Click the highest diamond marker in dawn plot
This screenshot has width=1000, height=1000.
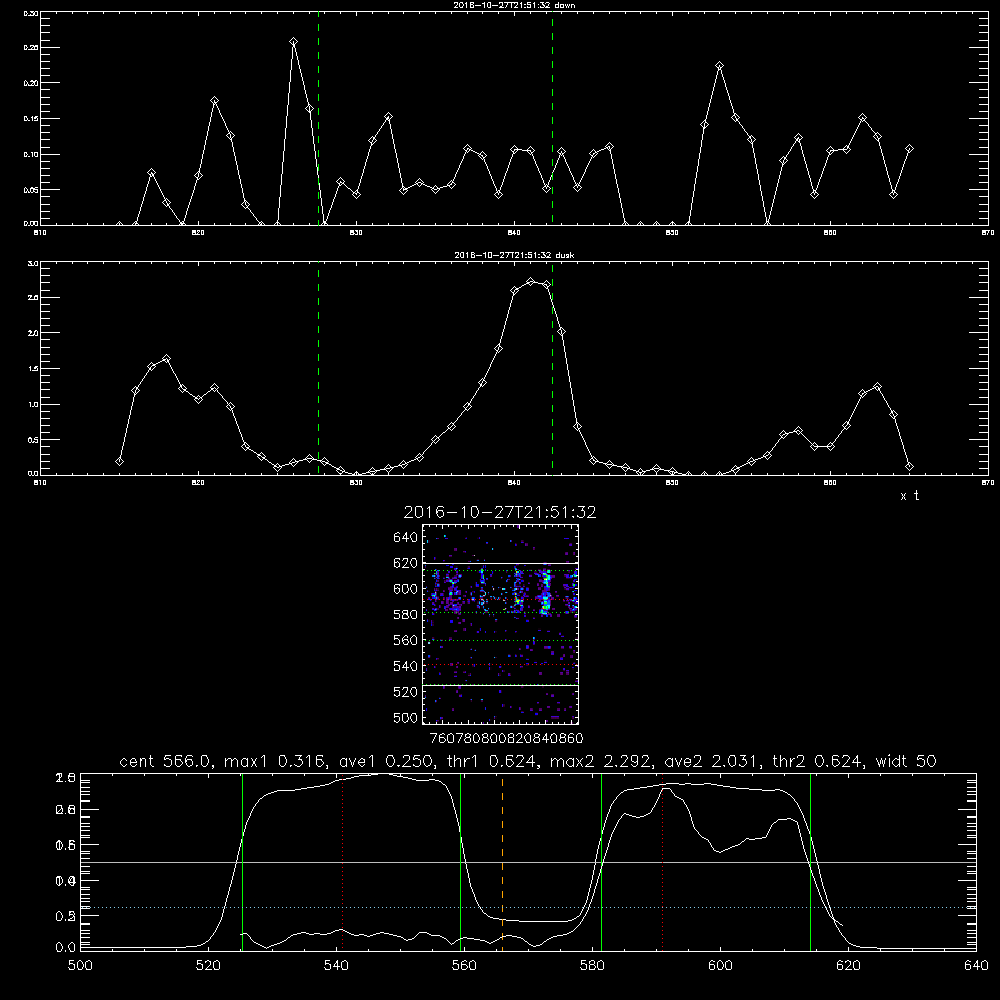tap(293, 41)
